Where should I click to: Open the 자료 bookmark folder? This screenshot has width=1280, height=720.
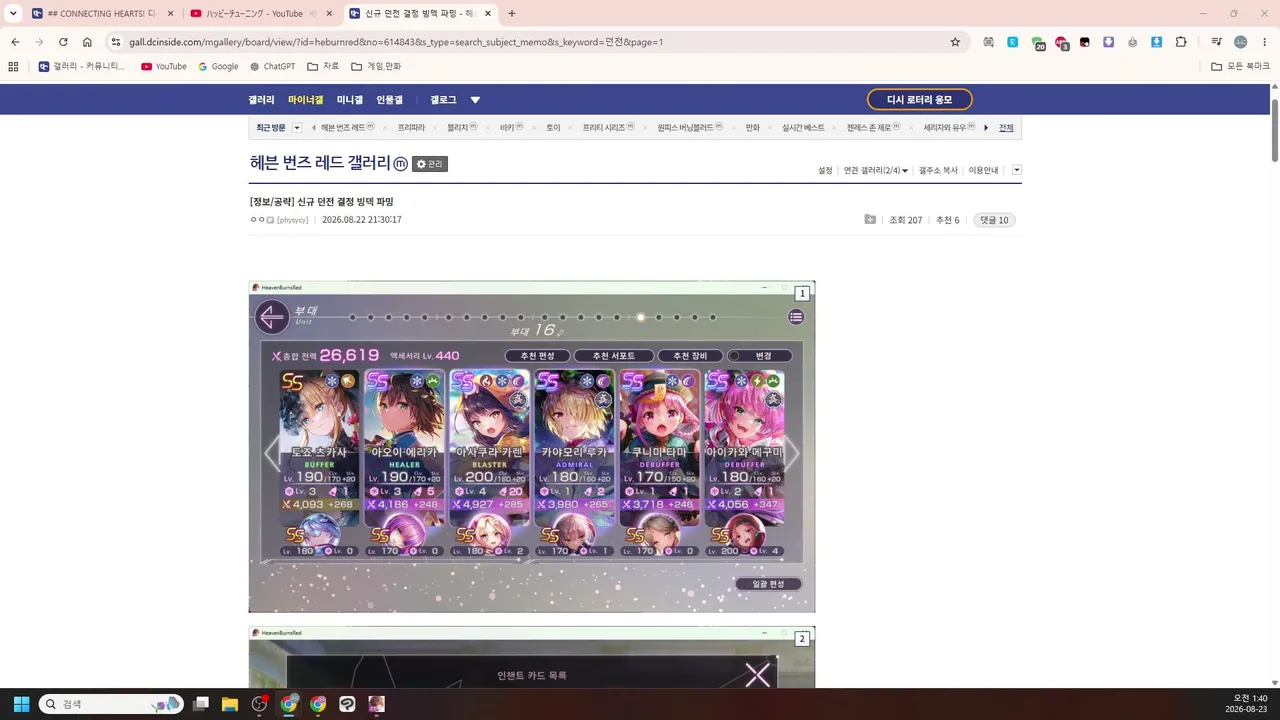click(x=323, y=66)
